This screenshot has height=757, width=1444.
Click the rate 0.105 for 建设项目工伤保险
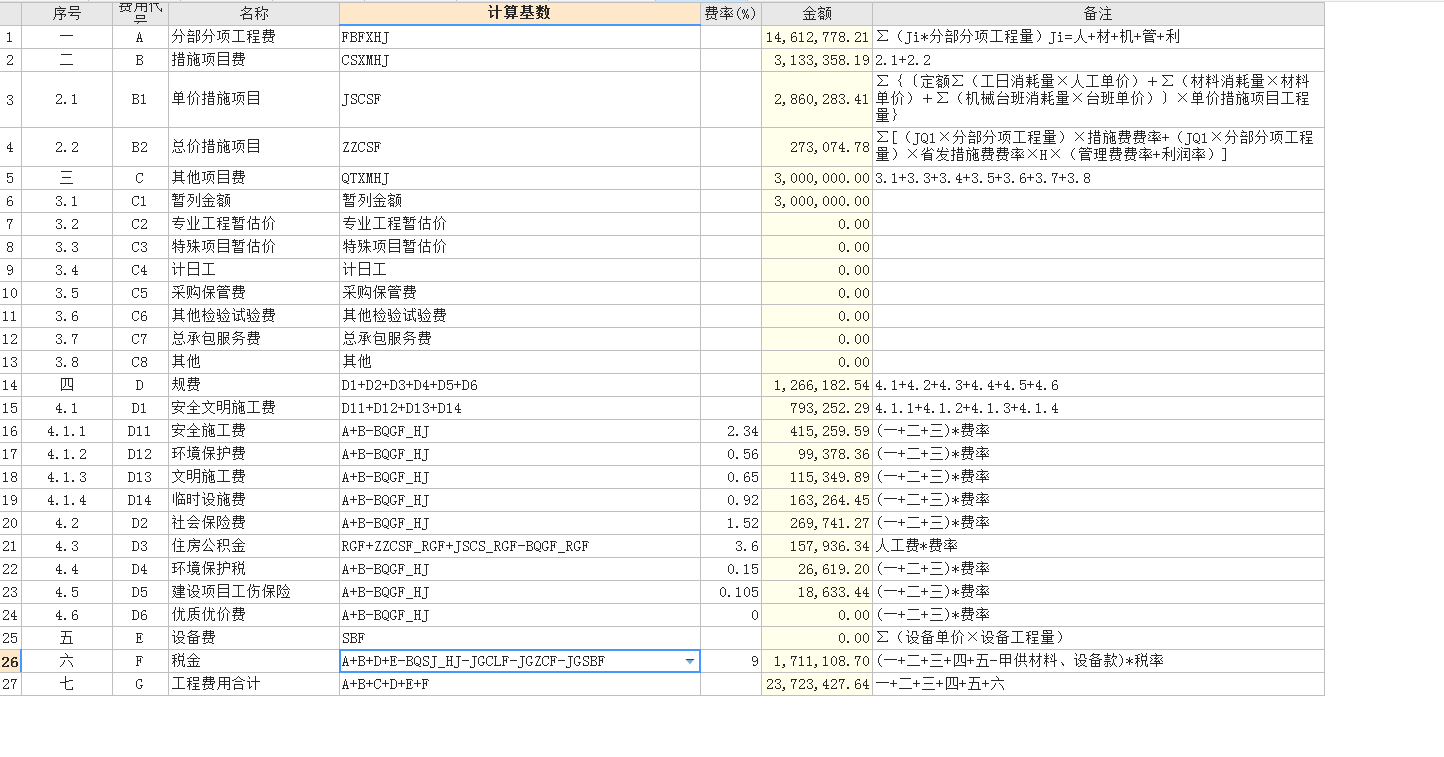(731, 592)
